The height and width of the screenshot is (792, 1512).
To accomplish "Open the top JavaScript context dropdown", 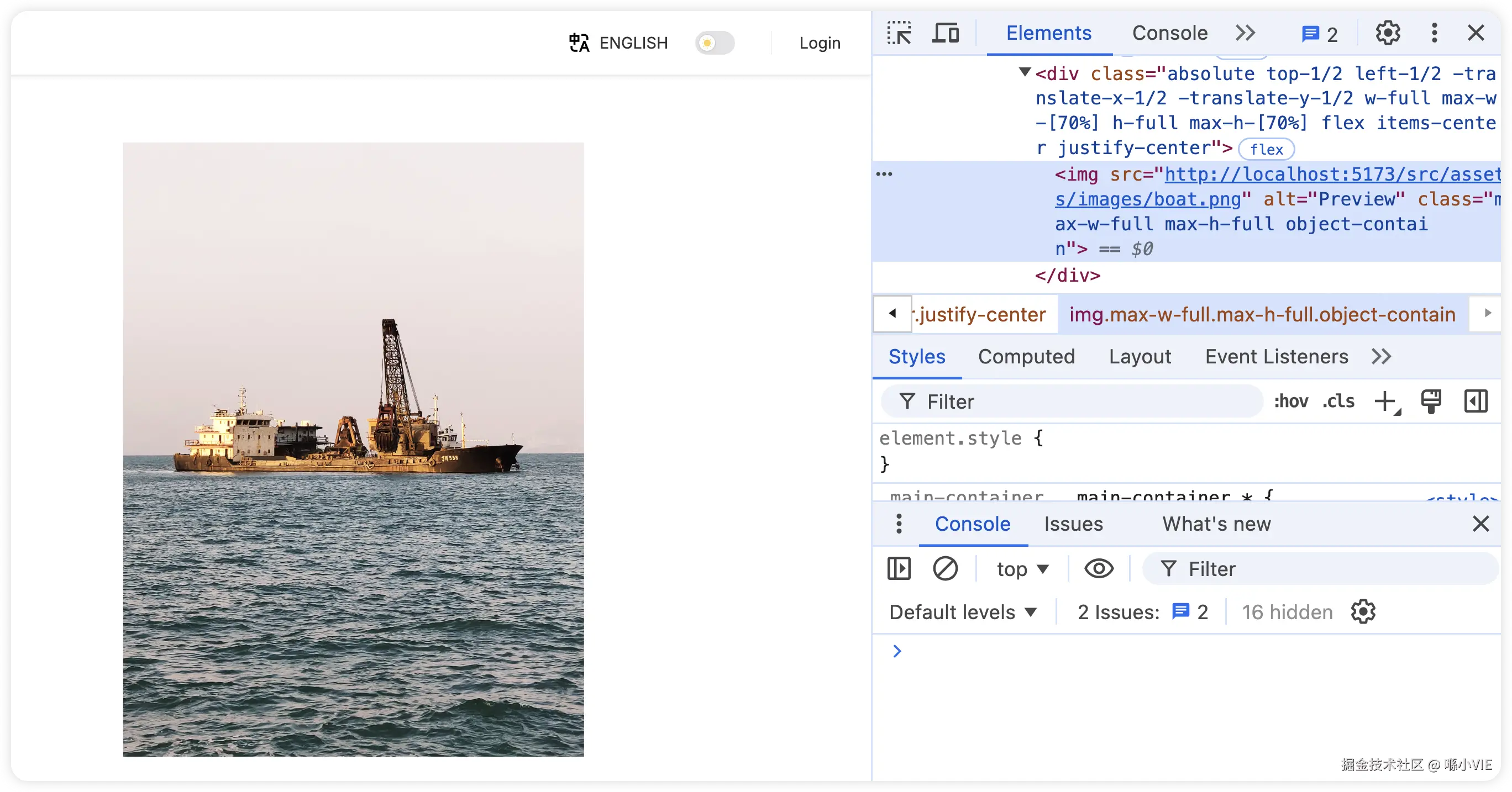I will pyautogui.click(x=1022, y=569).
